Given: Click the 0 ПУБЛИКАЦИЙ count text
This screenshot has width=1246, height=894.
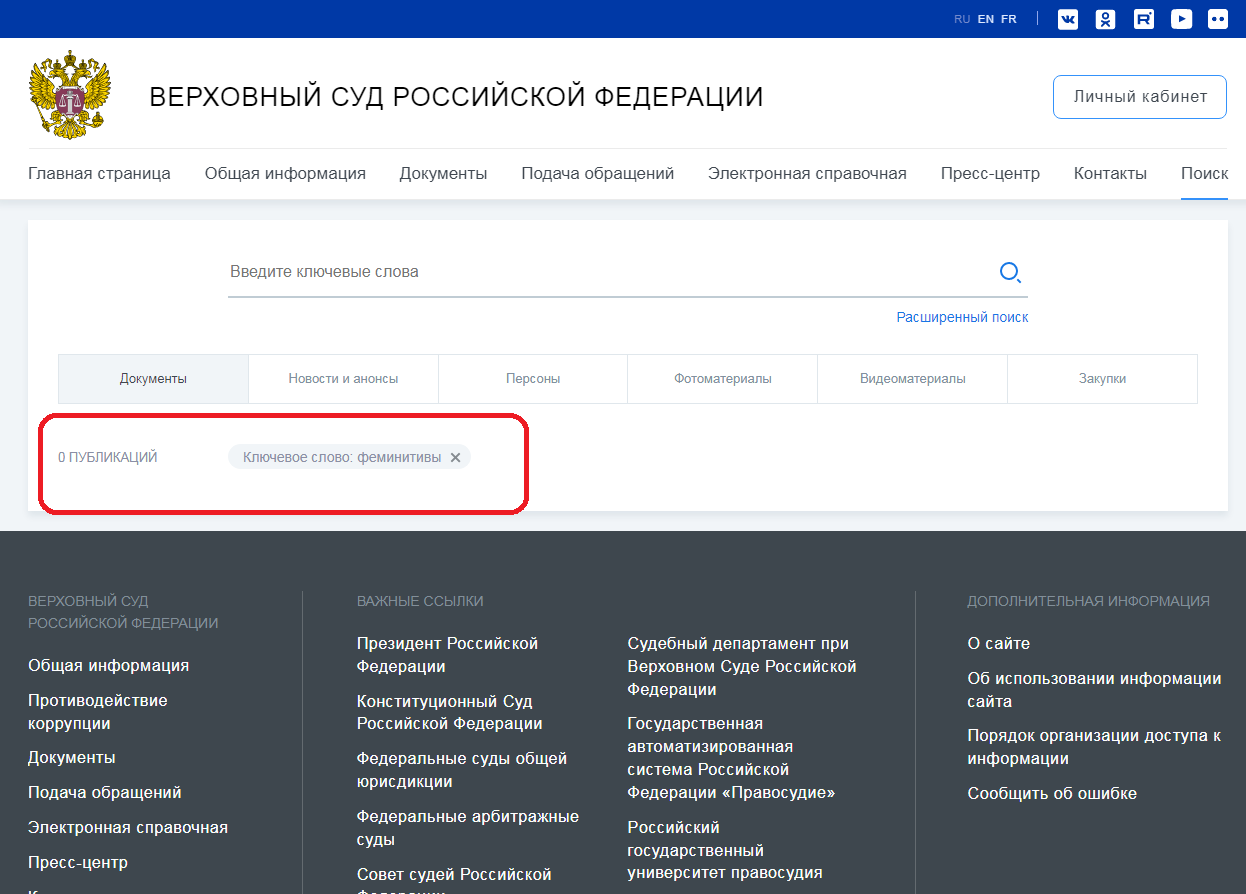Looking at the screenshot, I should pyautogui.click(x=107, y=457).
